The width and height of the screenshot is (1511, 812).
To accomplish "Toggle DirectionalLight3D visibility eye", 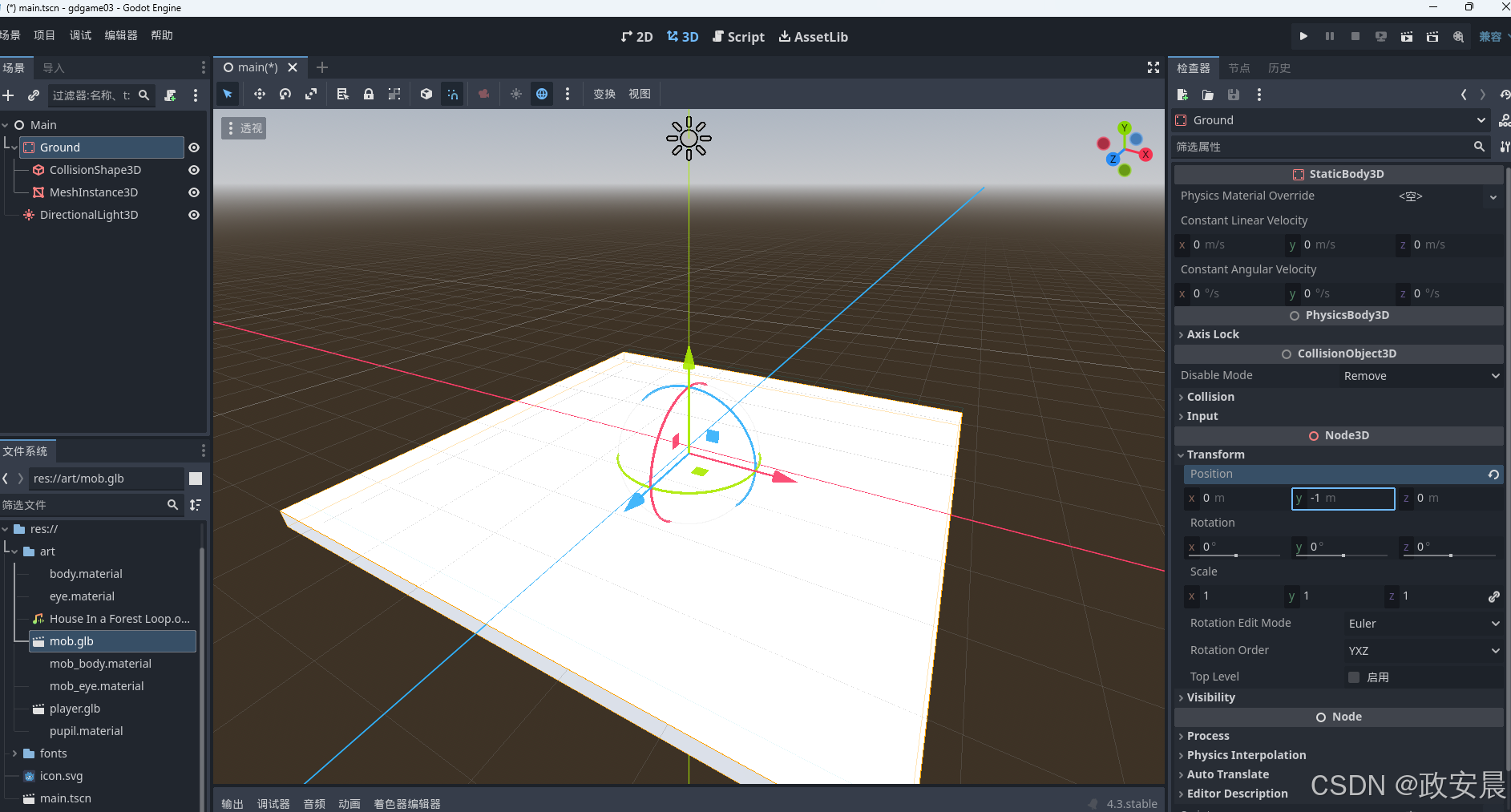I will [x=194, y=215].
